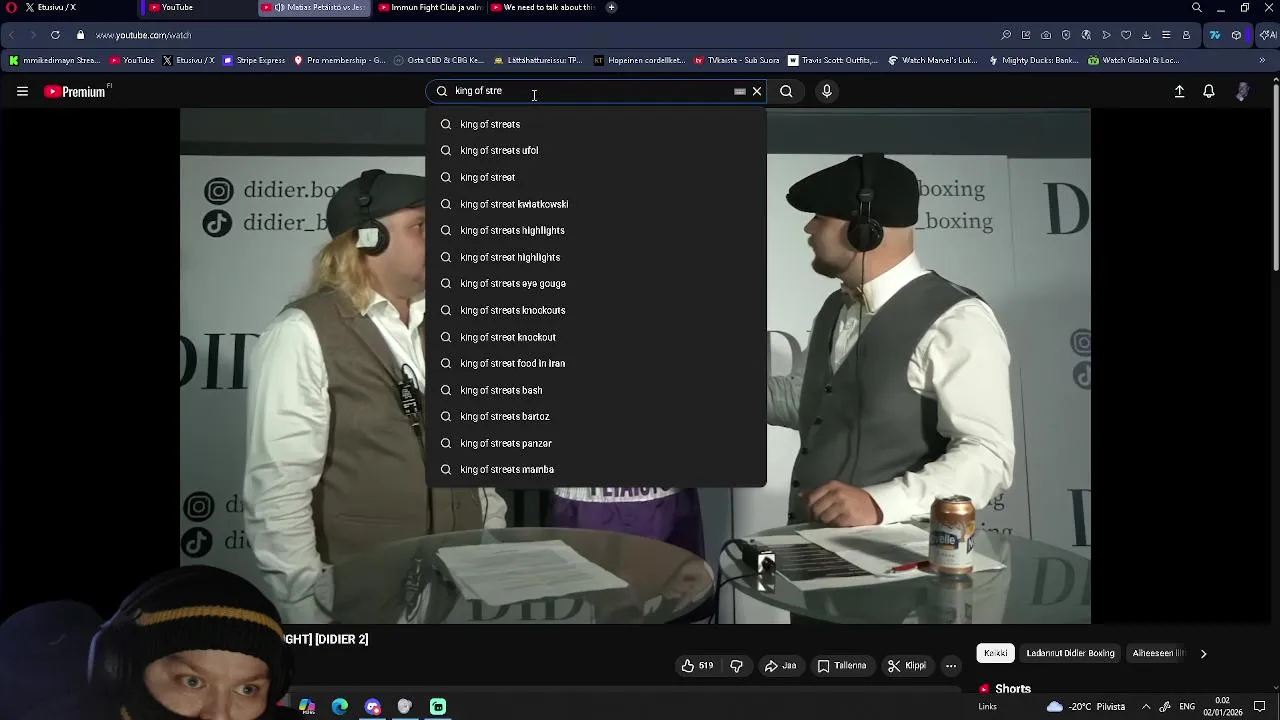1280x720 pixels.
Task: Select suggestion 'king of streets mamba'
Action: (x=596, y=469)
